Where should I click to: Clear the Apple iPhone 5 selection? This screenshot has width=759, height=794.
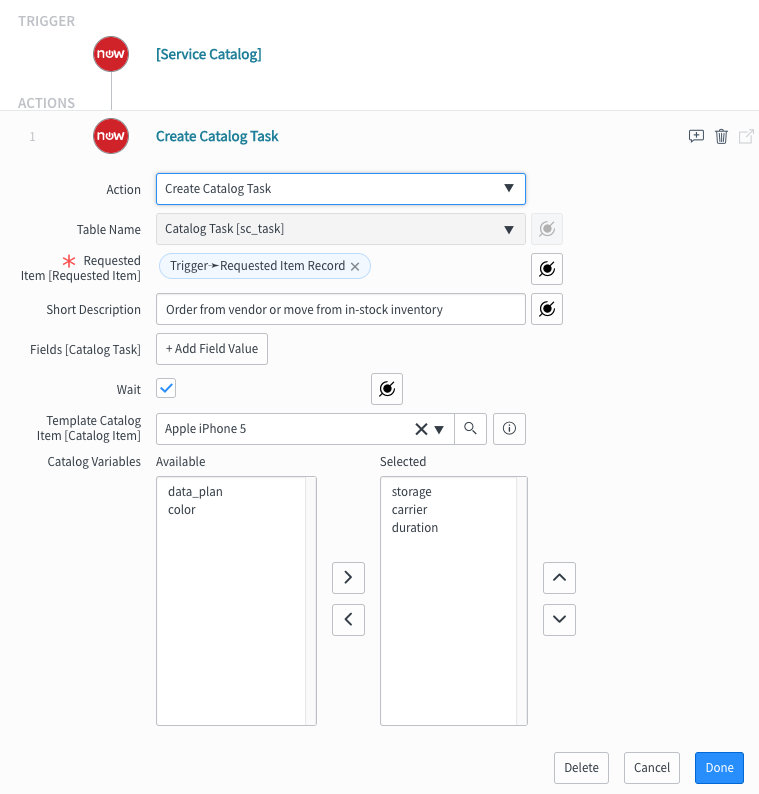click(421, 429)
